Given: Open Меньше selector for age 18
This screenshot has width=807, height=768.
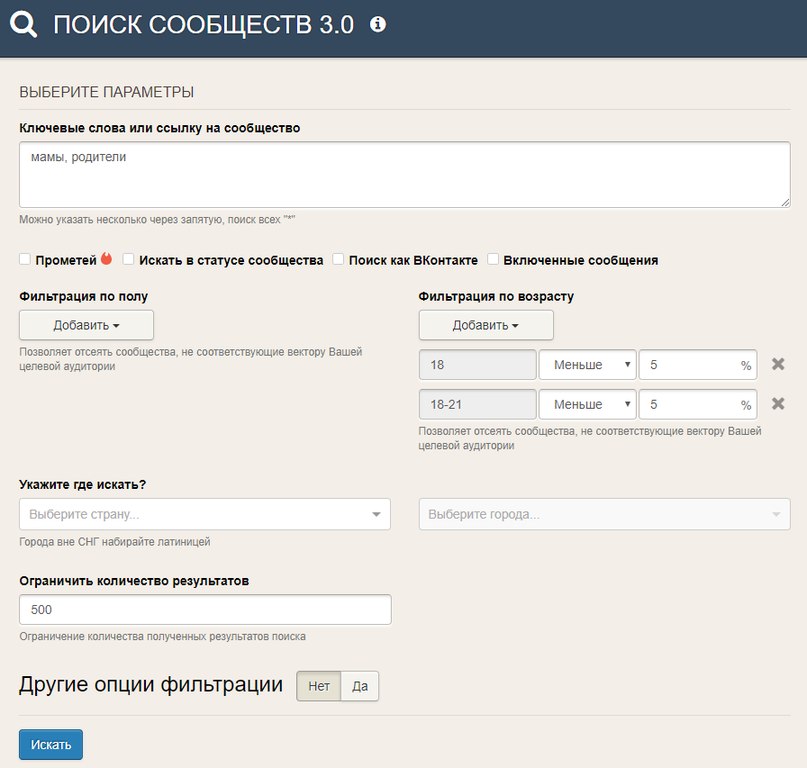Looking at the screenshot, I should point(587,365).
